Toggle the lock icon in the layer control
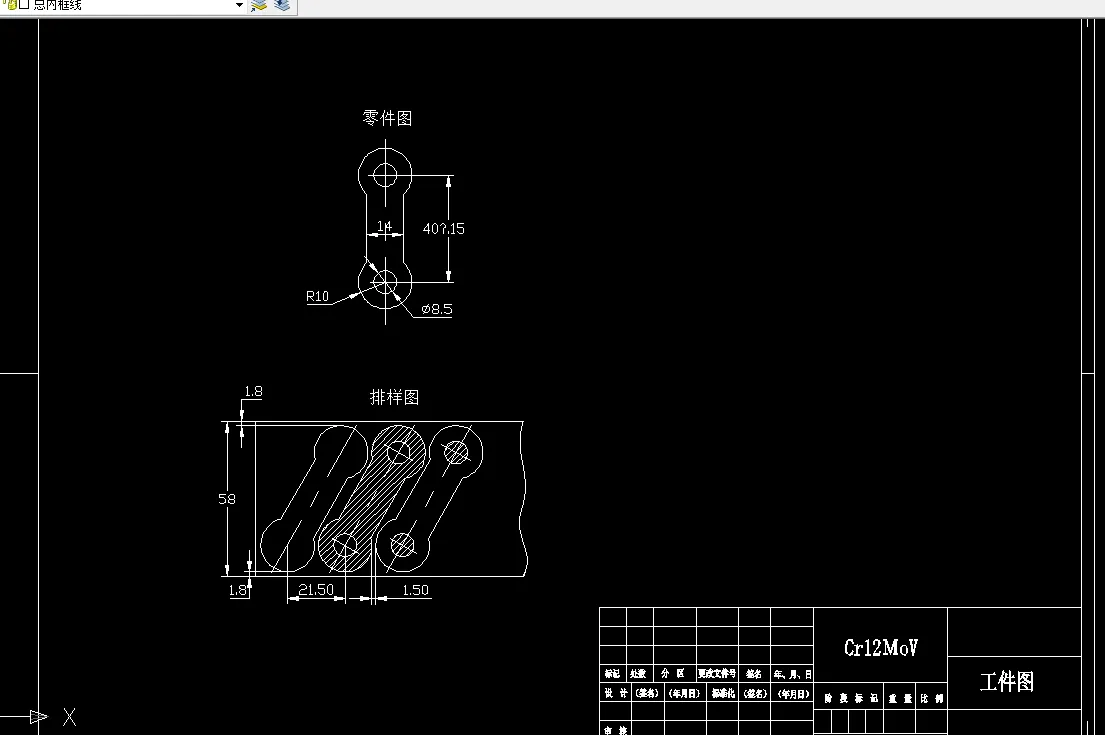 click(x=13, y=7)
